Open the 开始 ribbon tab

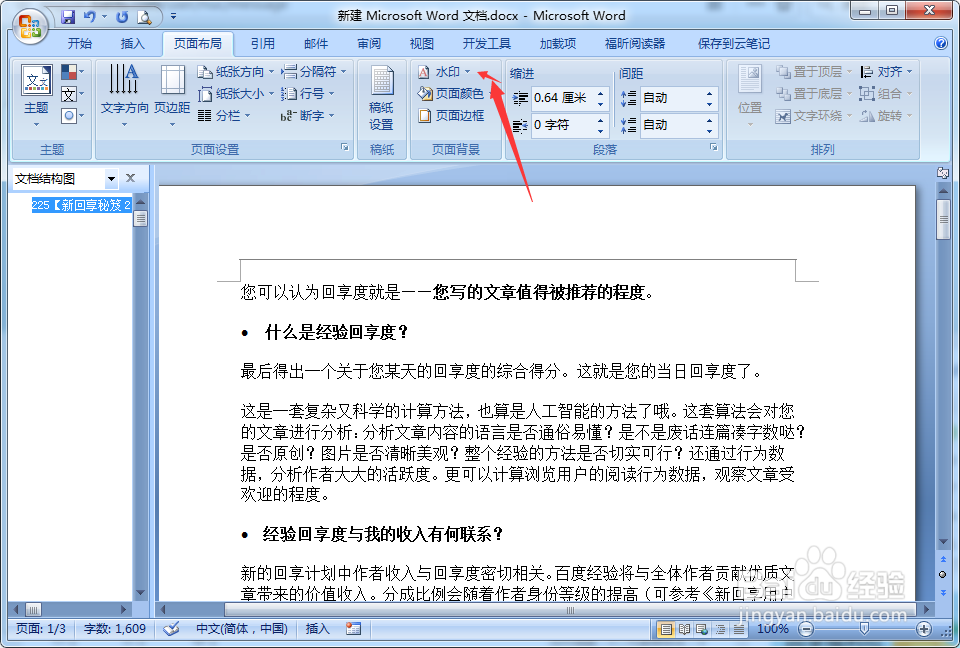[x=80, y=43]
